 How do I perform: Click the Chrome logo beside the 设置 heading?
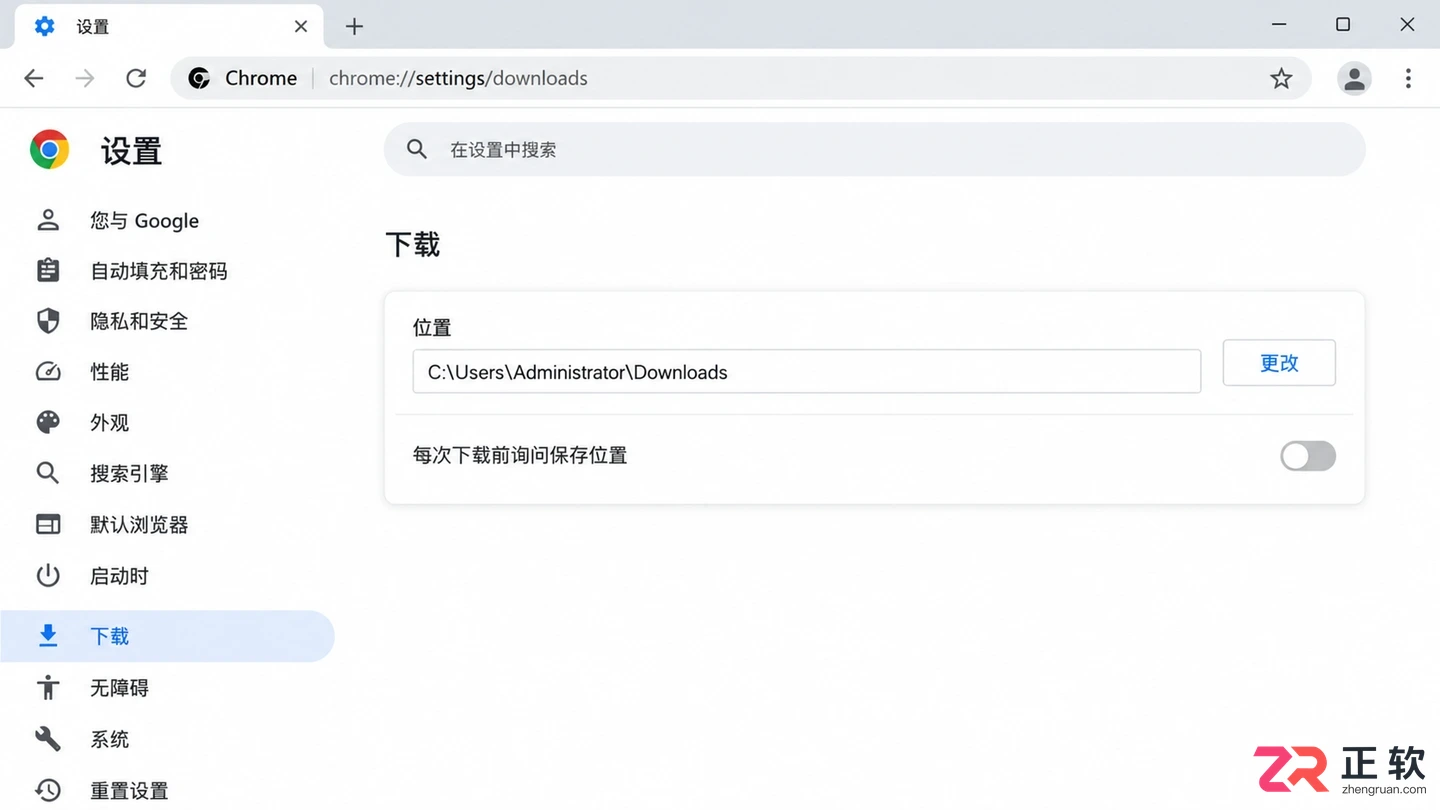49,150
